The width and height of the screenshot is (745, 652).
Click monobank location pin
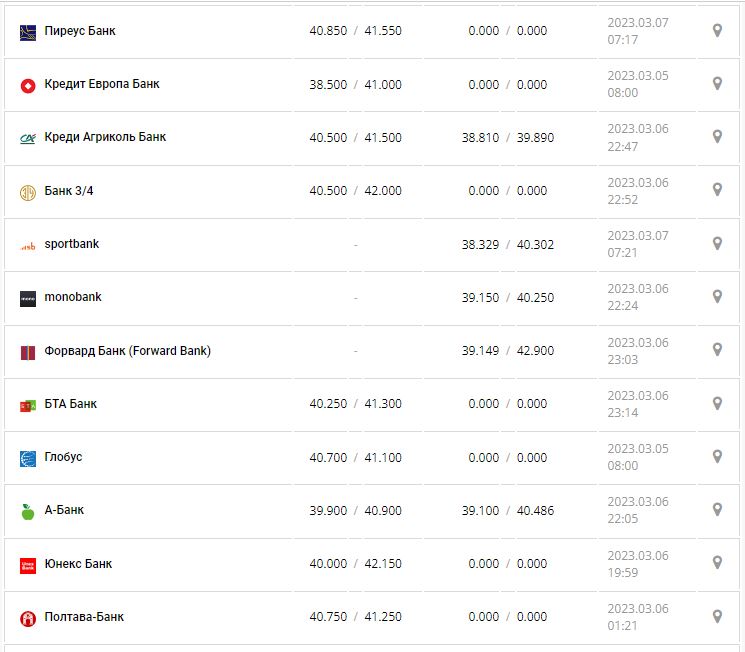(717, 297)
